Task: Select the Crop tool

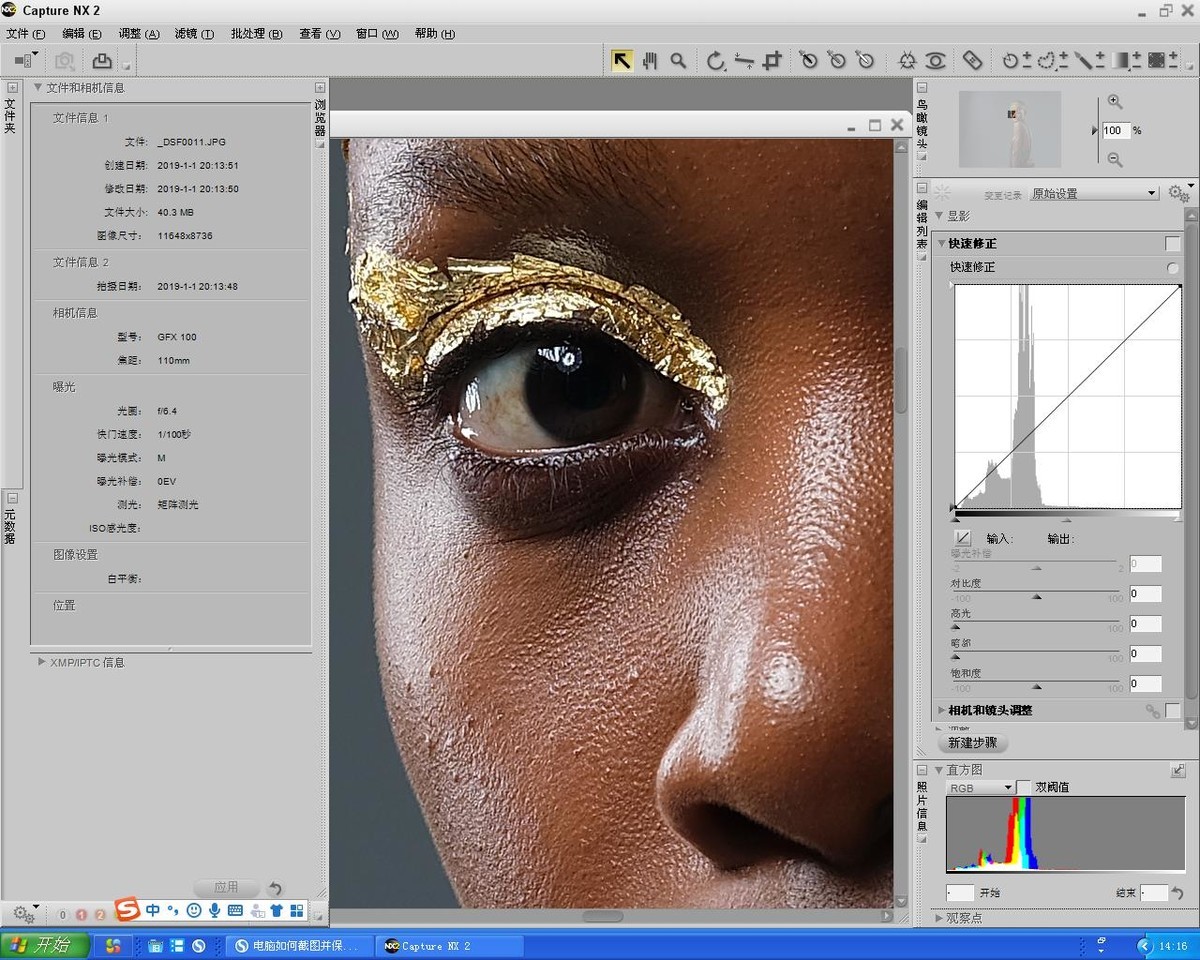Action: pyautogui.click(x=772, y=61)
